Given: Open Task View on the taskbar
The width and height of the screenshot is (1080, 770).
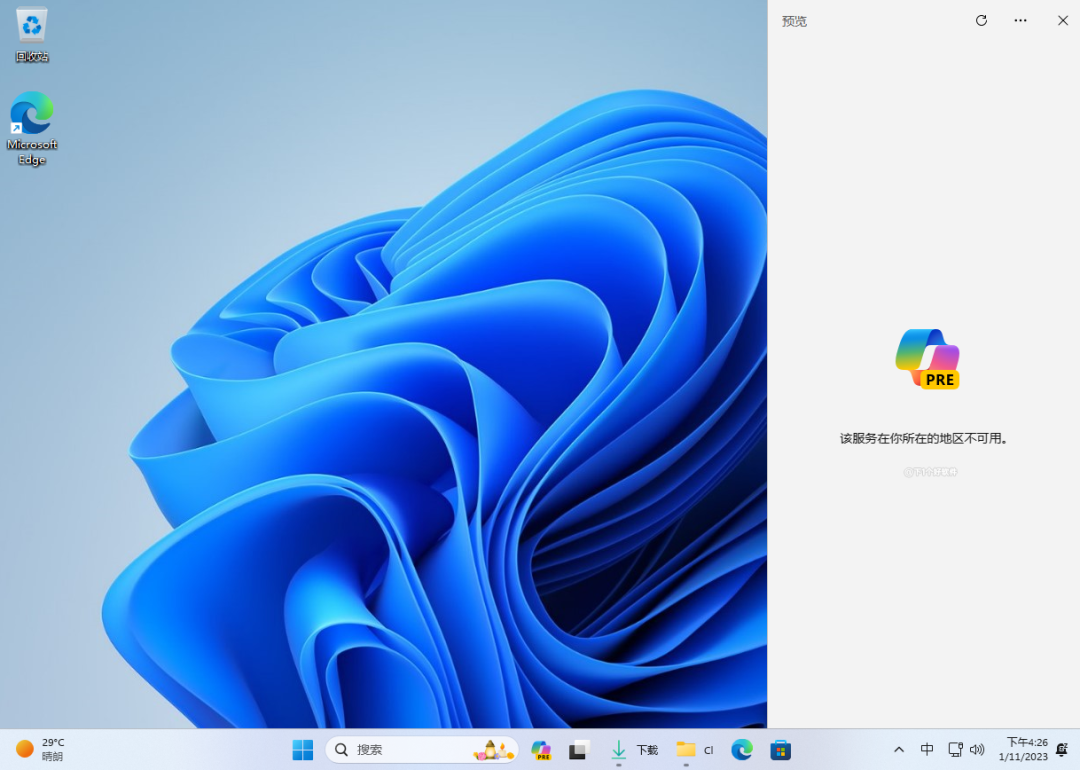Looking at the screenshot, I should (579, 750).
